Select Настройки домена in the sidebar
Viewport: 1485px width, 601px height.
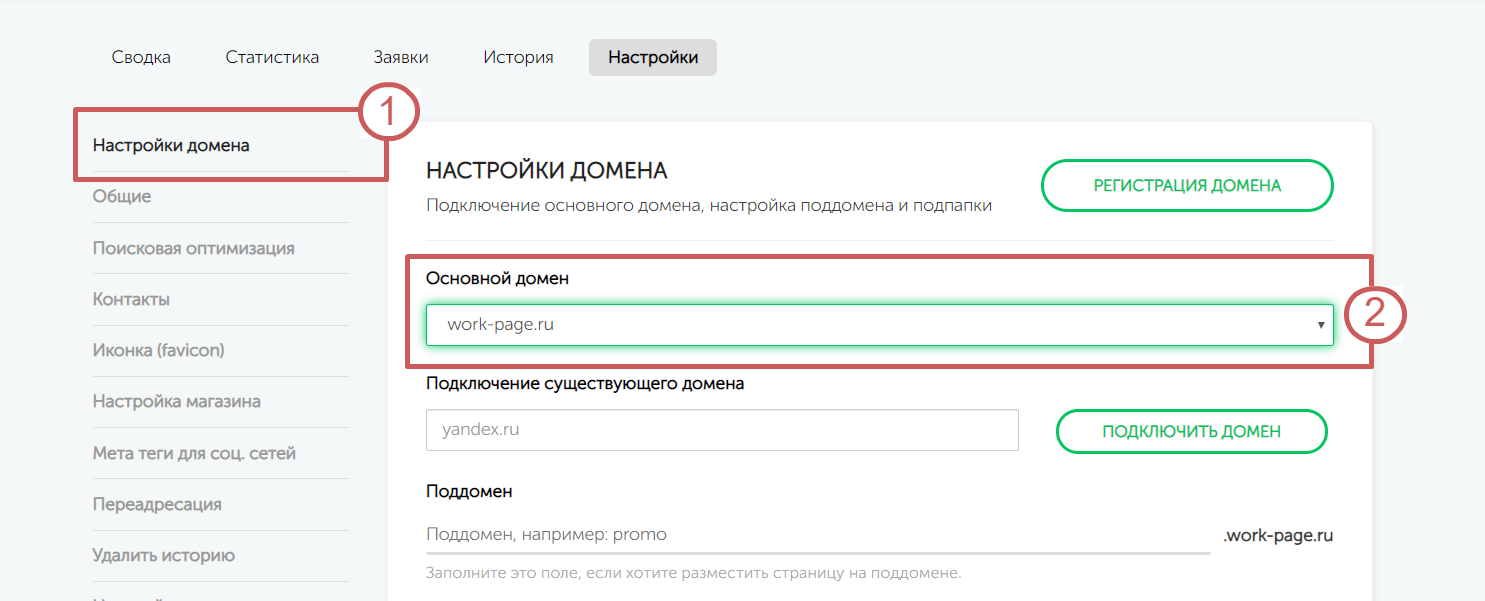coord(171,145)
